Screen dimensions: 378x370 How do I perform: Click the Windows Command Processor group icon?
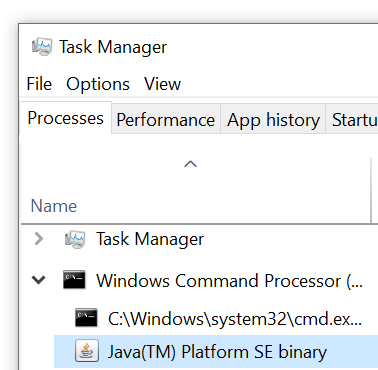point(74,279)
